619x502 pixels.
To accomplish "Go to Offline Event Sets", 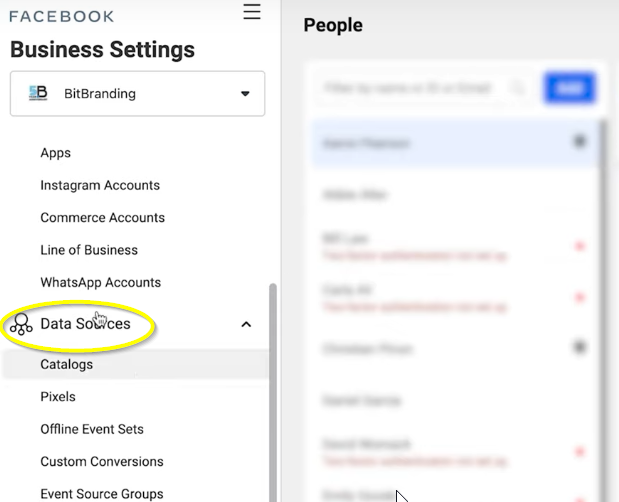I will point(92,429).
